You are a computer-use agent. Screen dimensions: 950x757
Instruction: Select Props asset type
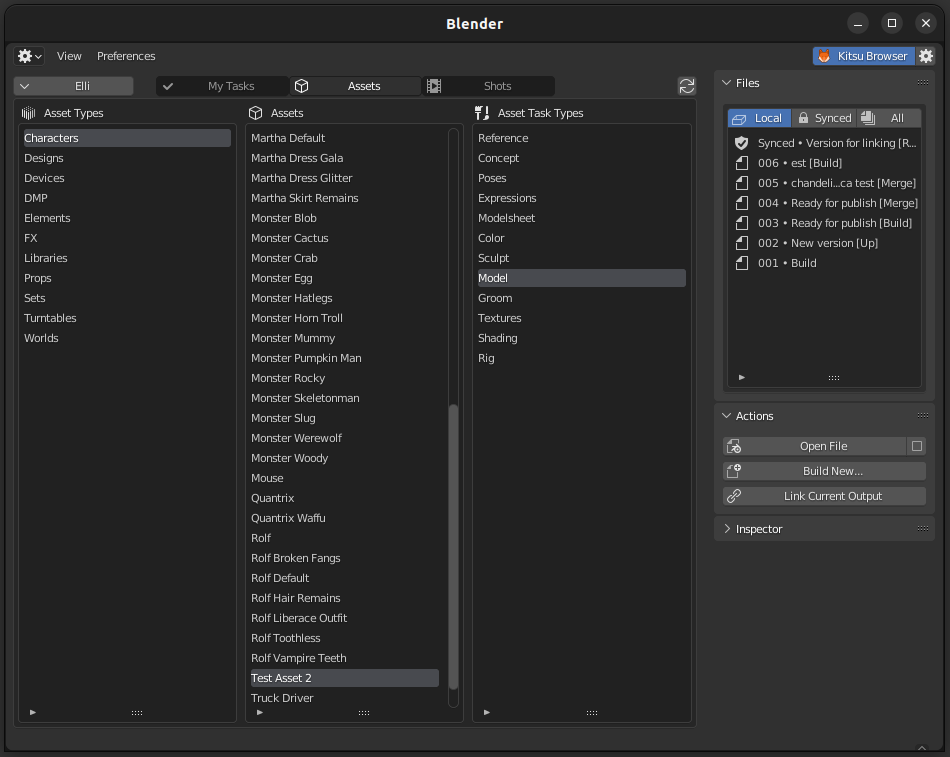[127, 278]
